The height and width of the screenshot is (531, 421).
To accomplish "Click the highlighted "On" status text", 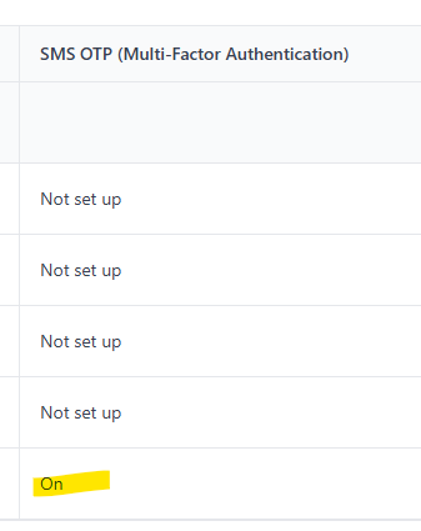I will 51,484.
